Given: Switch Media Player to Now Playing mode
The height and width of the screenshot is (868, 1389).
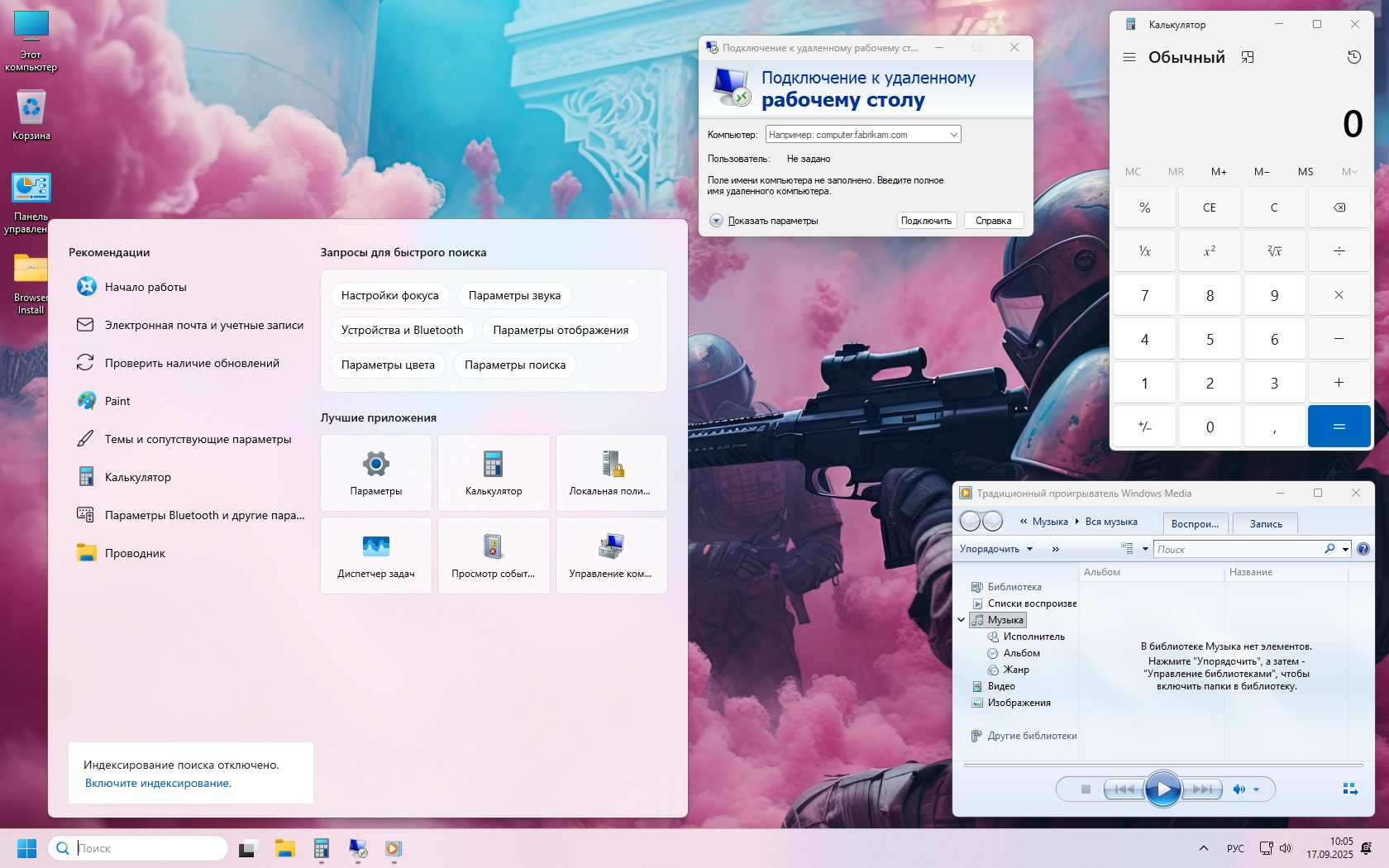Looking at the screenshot, I should [1350, 789].
